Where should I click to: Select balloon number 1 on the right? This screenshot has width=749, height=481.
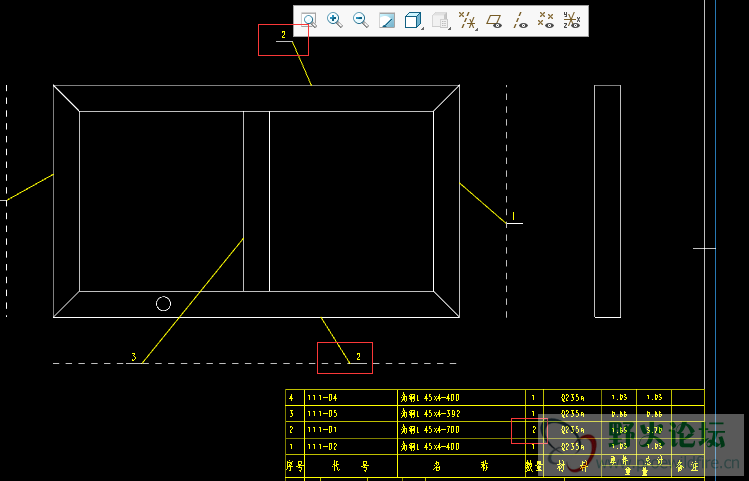point(514,216)
